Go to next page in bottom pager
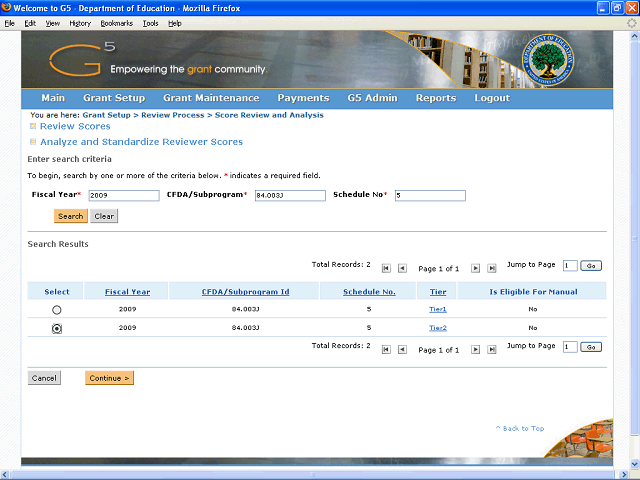The height and width of the screenshot is (480, 640). pyautogui.click(x=475, y=349)
